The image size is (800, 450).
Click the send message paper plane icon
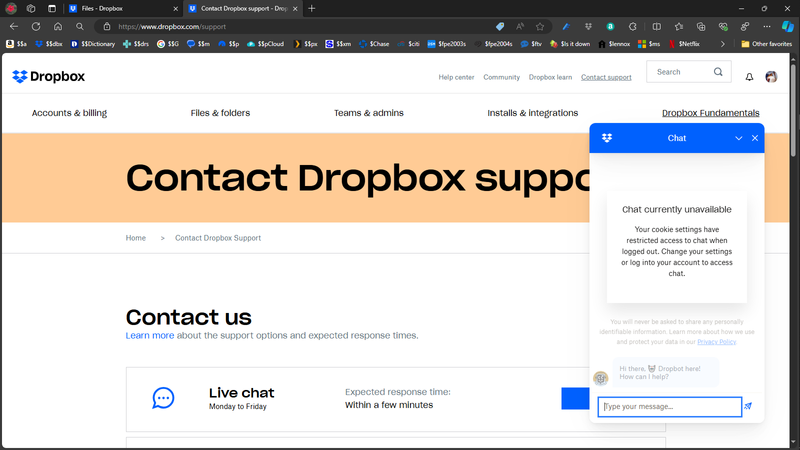[x=748, y=406]
